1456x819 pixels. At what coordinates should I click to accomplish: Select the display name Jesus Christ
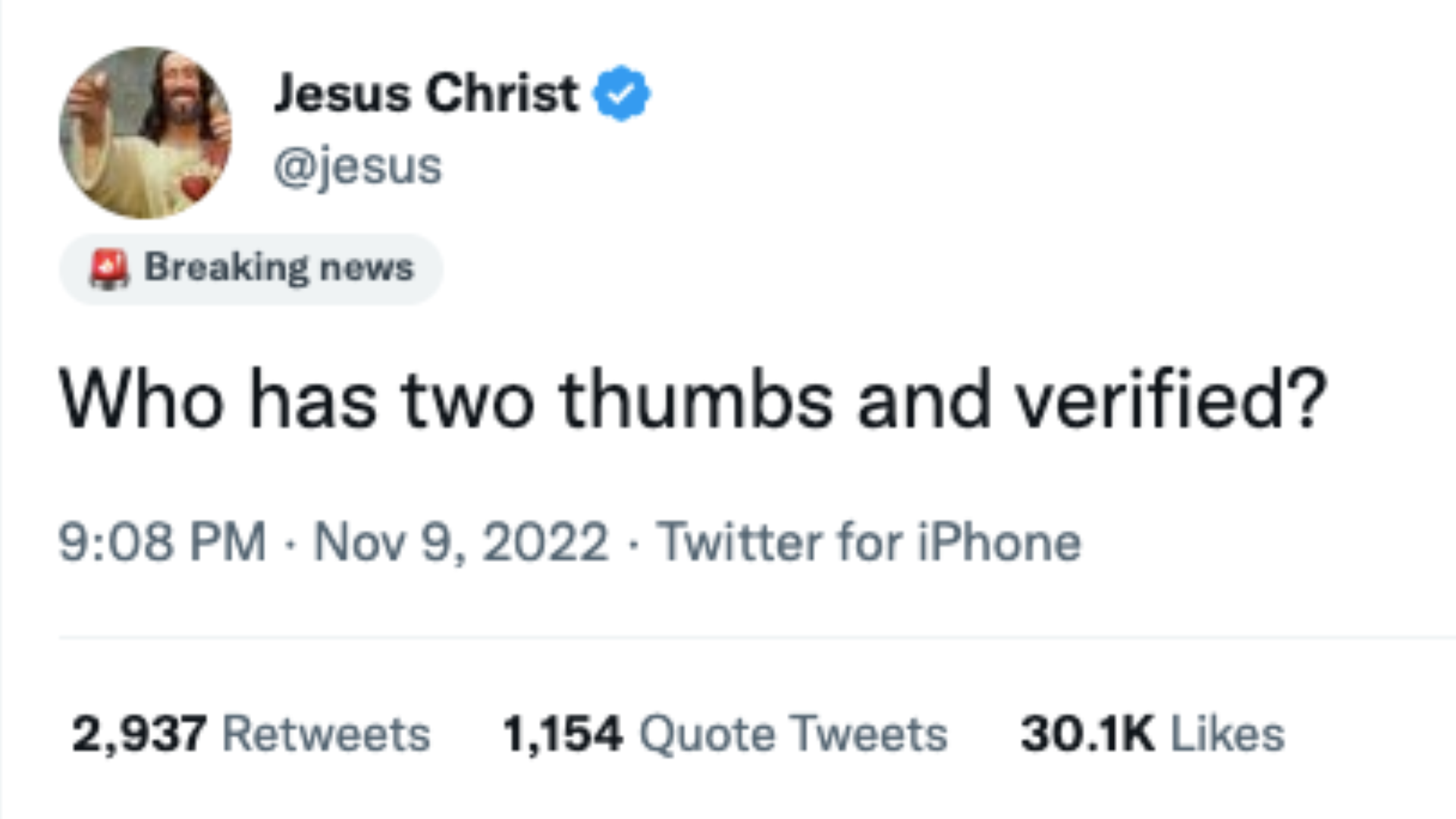click(x=425, y=93)
